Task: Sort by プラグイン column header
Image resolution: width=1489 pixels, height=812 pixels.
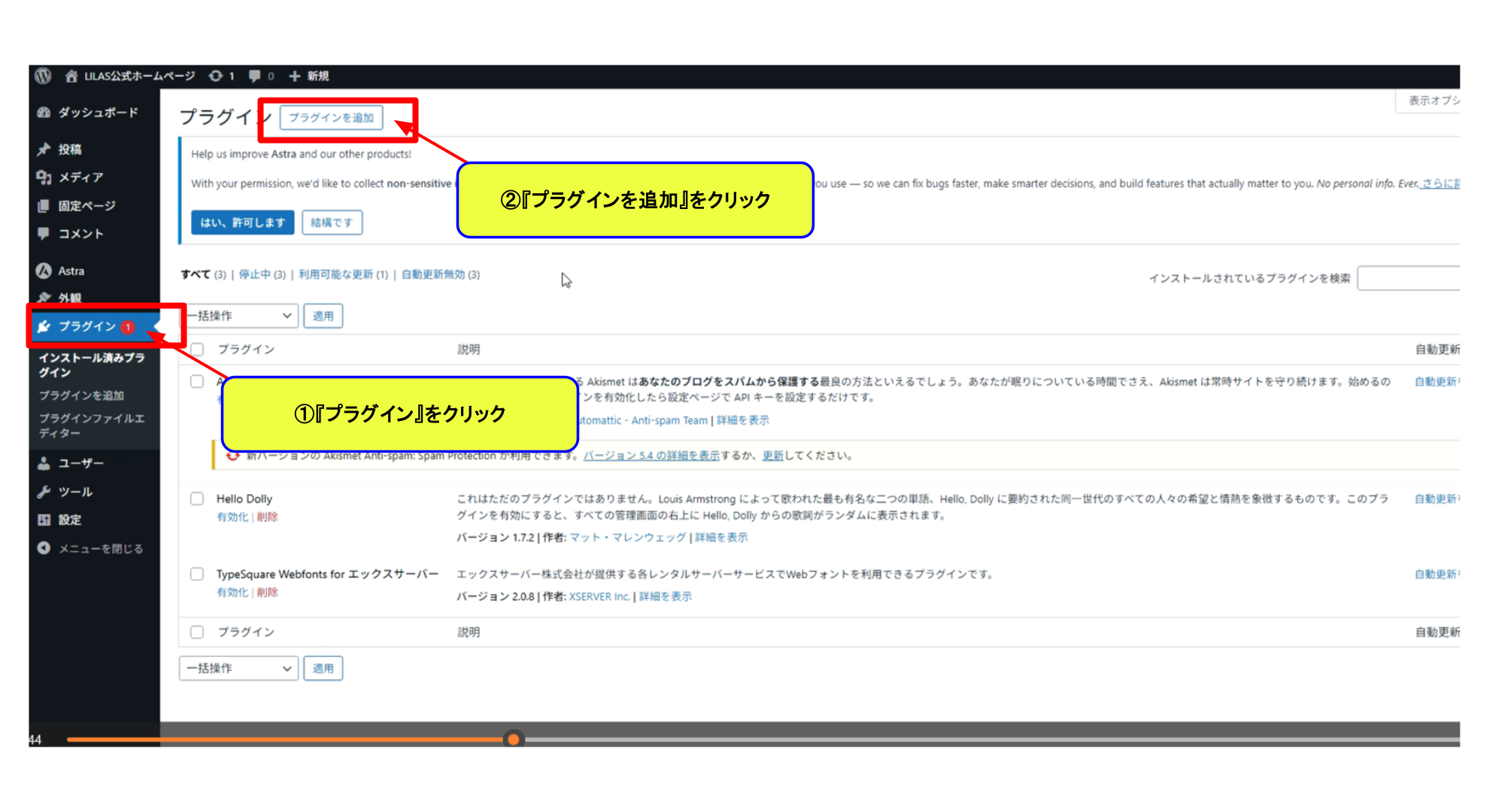Action: click(246, 349)
